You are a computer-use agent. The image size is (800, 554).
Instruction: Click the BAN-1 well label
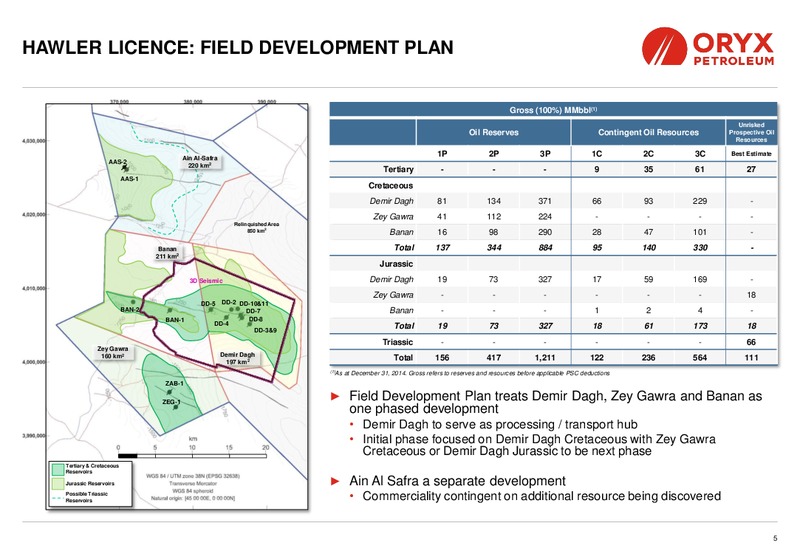(174, 320)
